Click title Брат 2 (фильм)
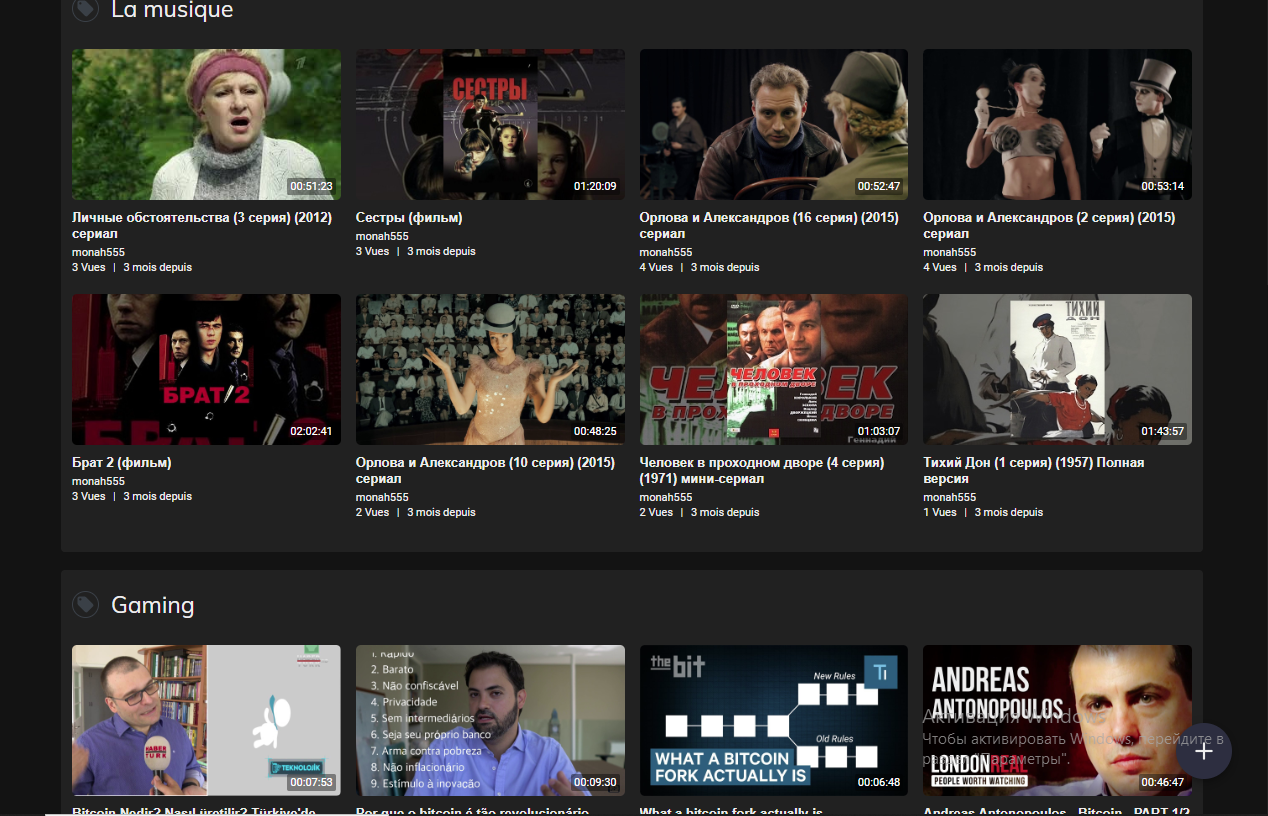The image size is (1268, 816). coord(122,463)
